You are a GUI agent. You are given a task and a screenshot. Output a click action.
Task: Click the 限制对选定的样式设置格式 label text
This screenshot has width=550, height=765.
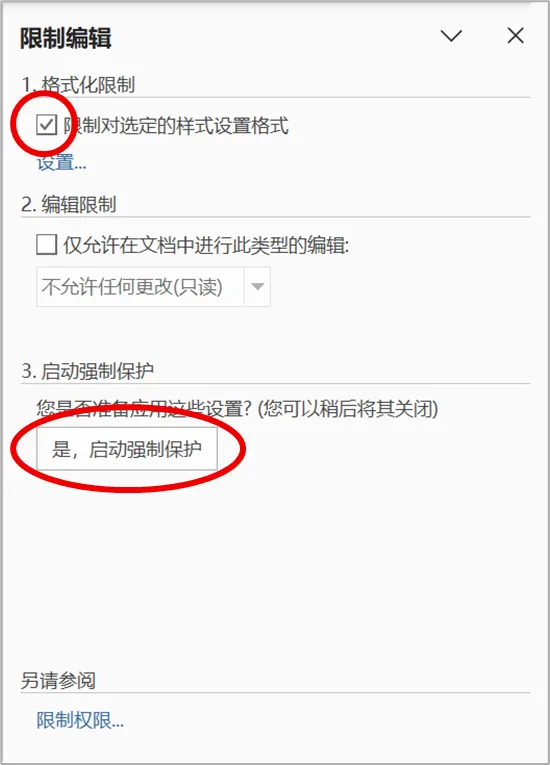click(176, 125)
